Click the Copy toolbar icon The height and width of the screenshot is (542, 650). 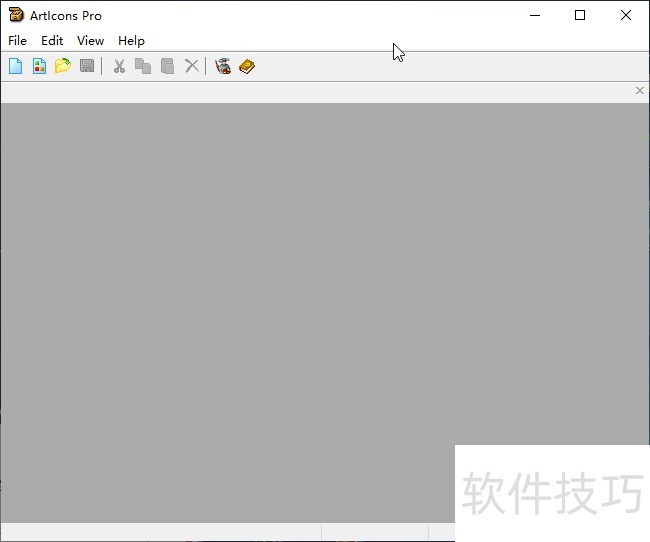[x=143, y=66]
